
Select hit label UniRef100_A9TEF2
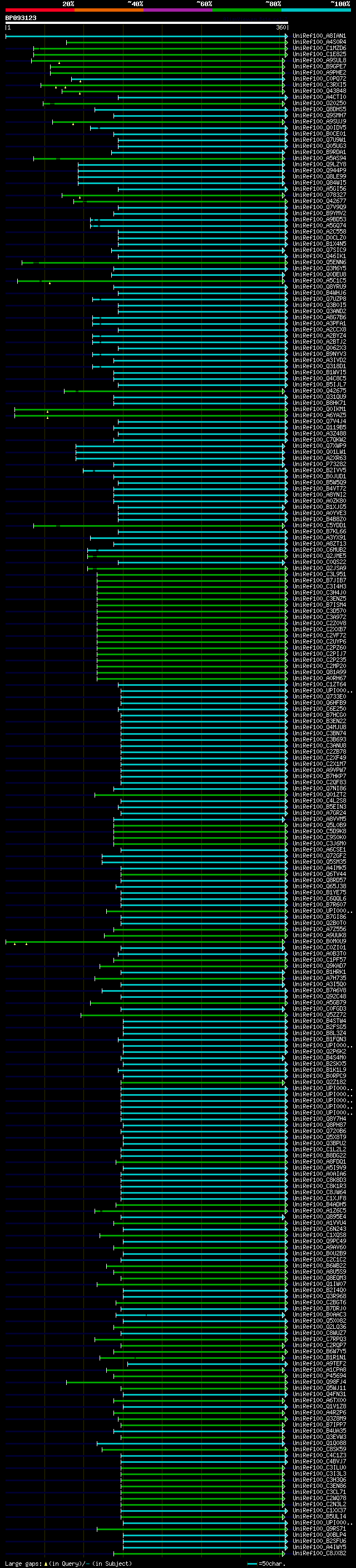click(319, 1363)
